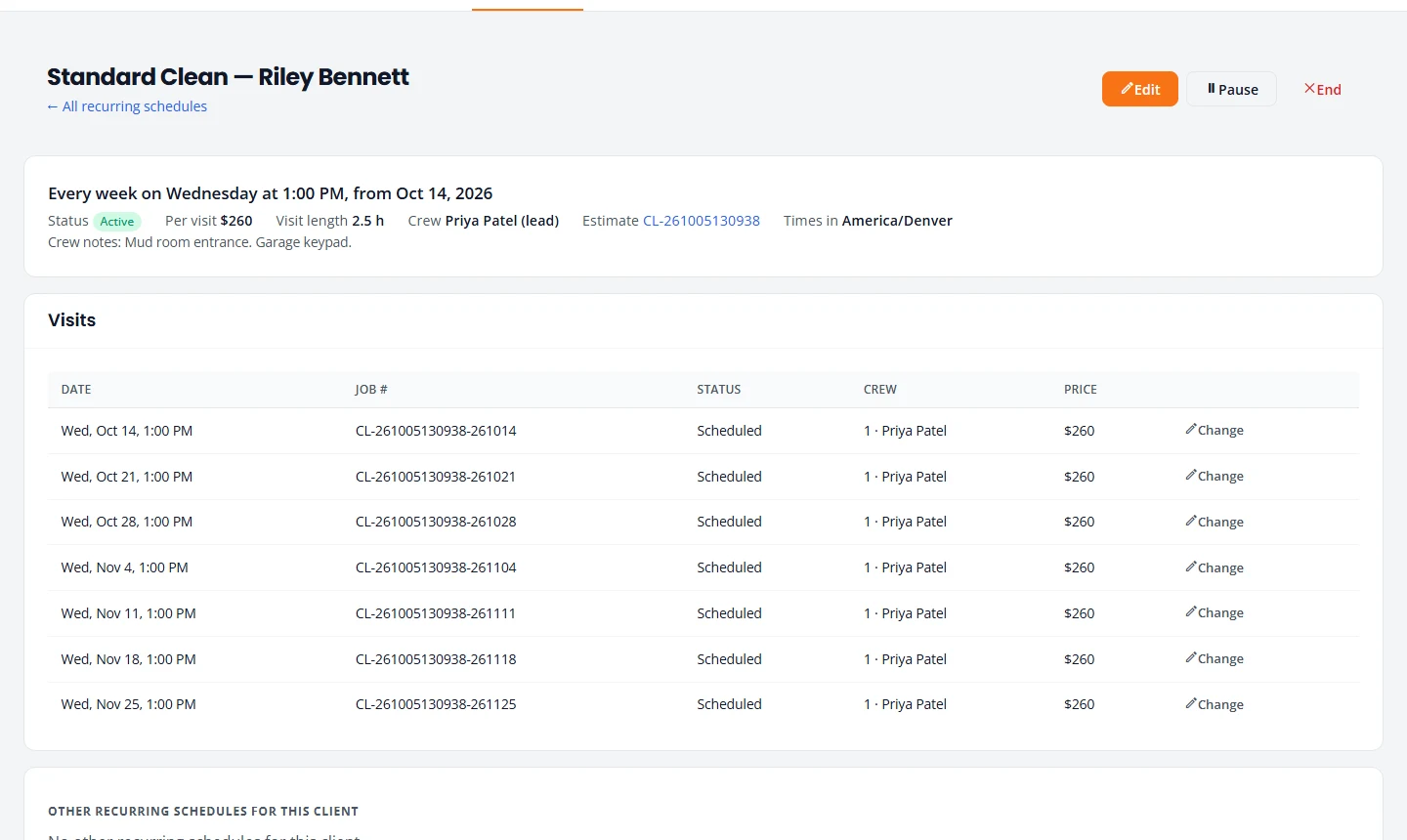Click the Standard Clean — Riley Bennett title
Image resolution: width=1407 pixels, height=840 pixels.
229,77
